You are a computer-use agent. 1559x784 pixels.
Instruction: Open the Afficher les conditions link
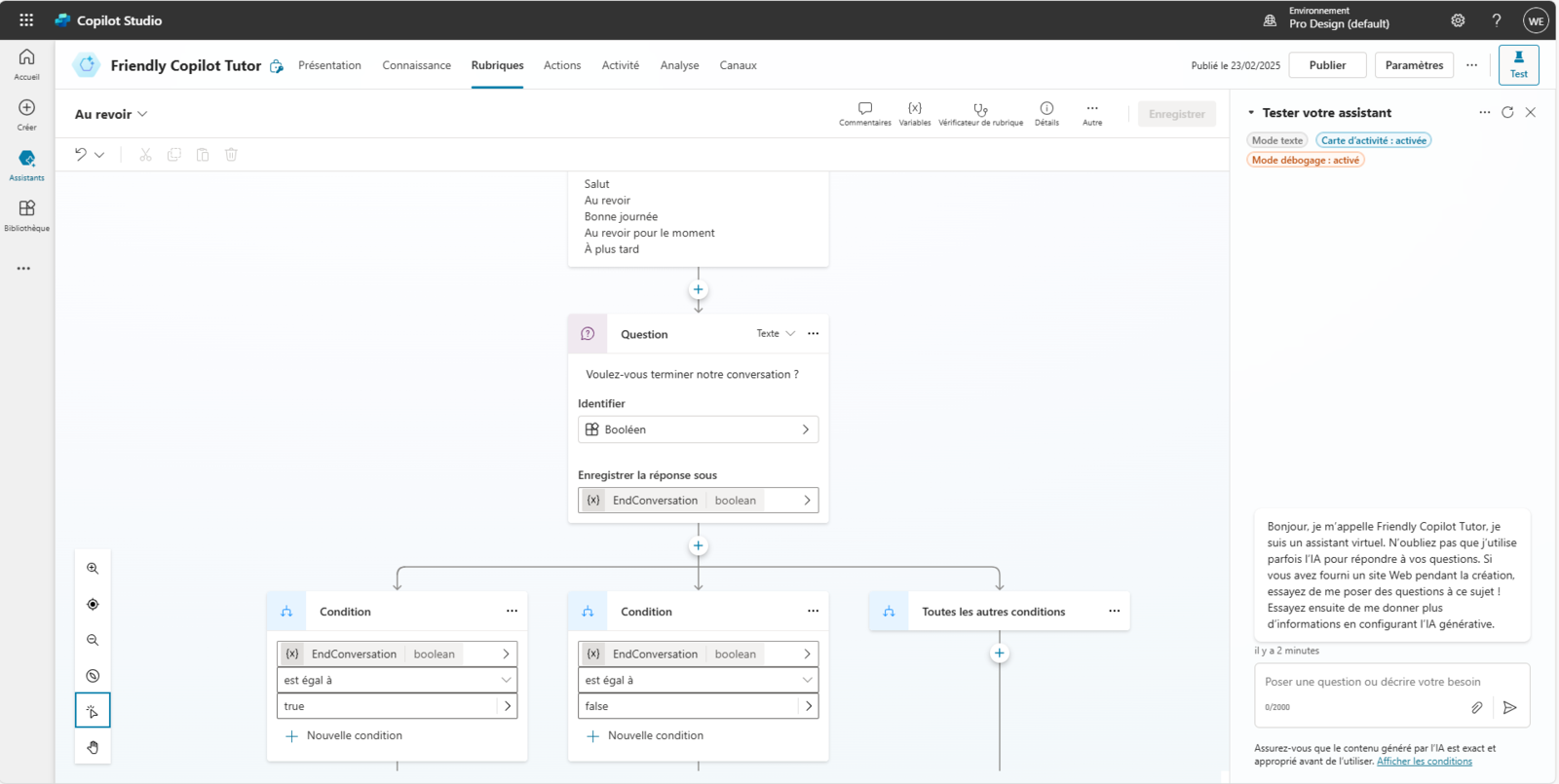tap(1424, 762)
